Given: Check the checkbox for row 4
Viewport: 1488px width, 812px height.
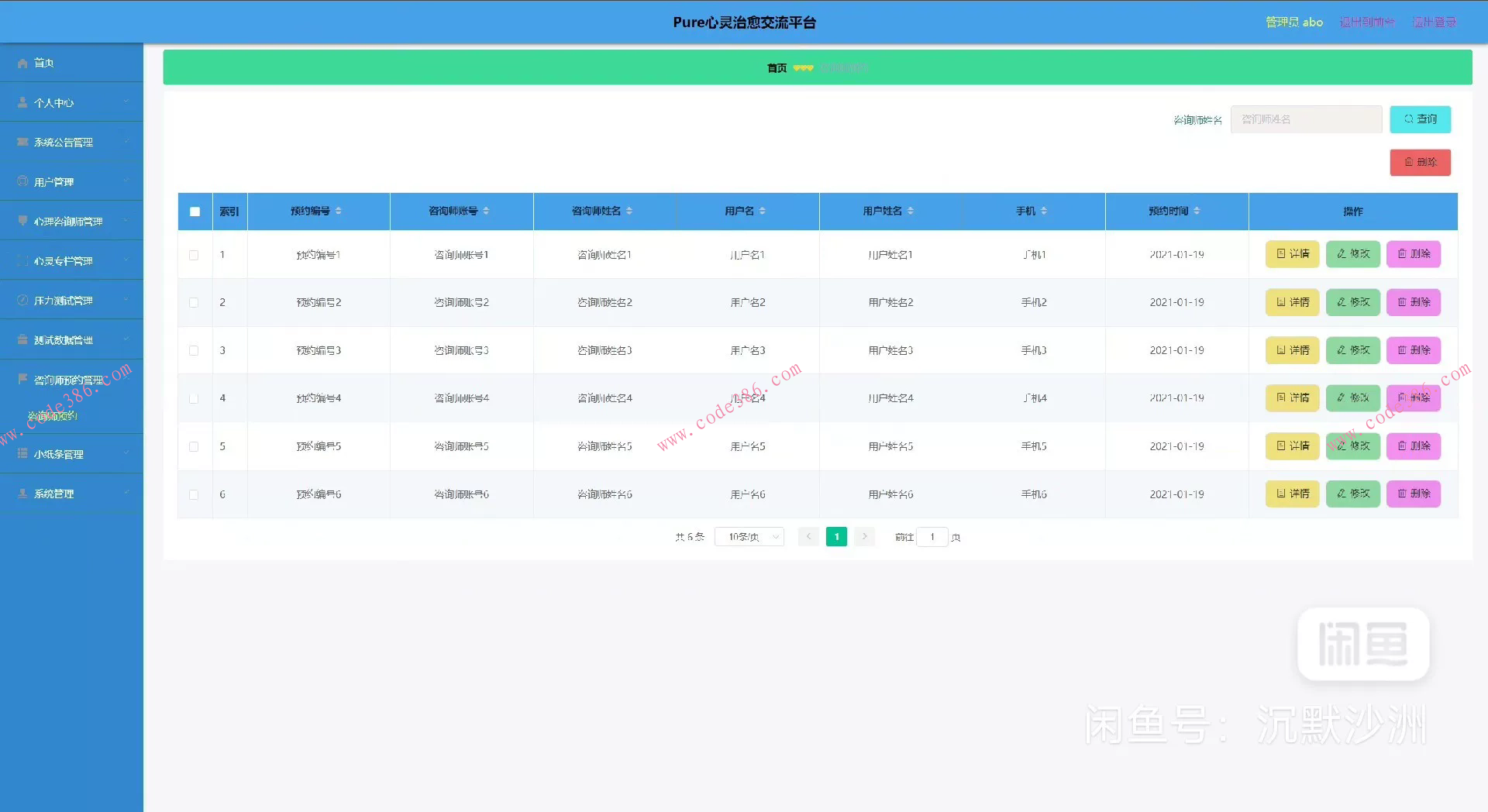Looking at the screenshot, I should point(194,398).
